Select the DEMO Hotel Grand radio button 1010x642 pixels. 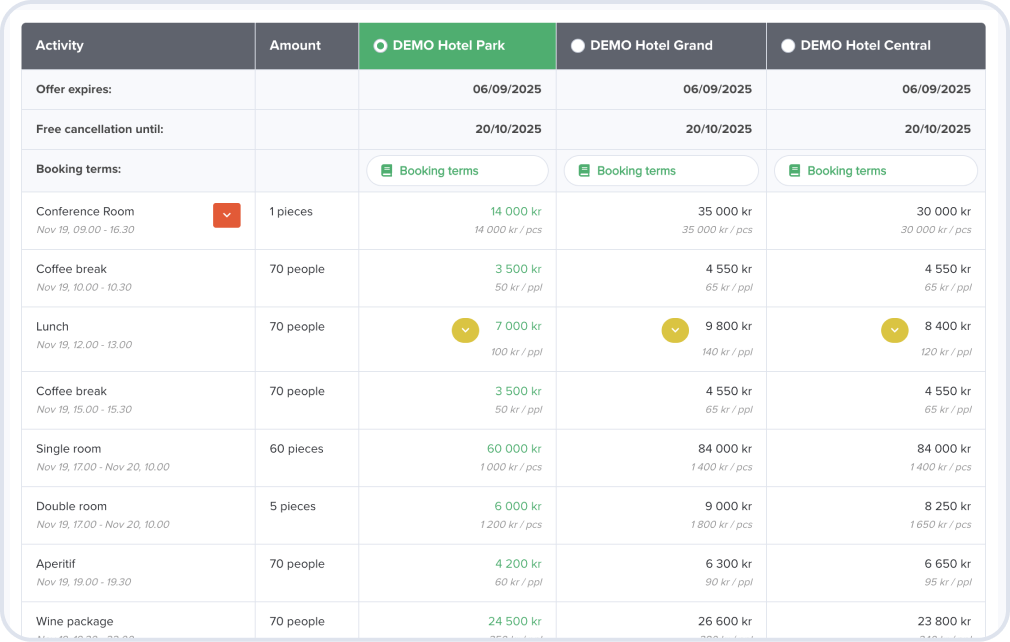click(x=578, y=46)
